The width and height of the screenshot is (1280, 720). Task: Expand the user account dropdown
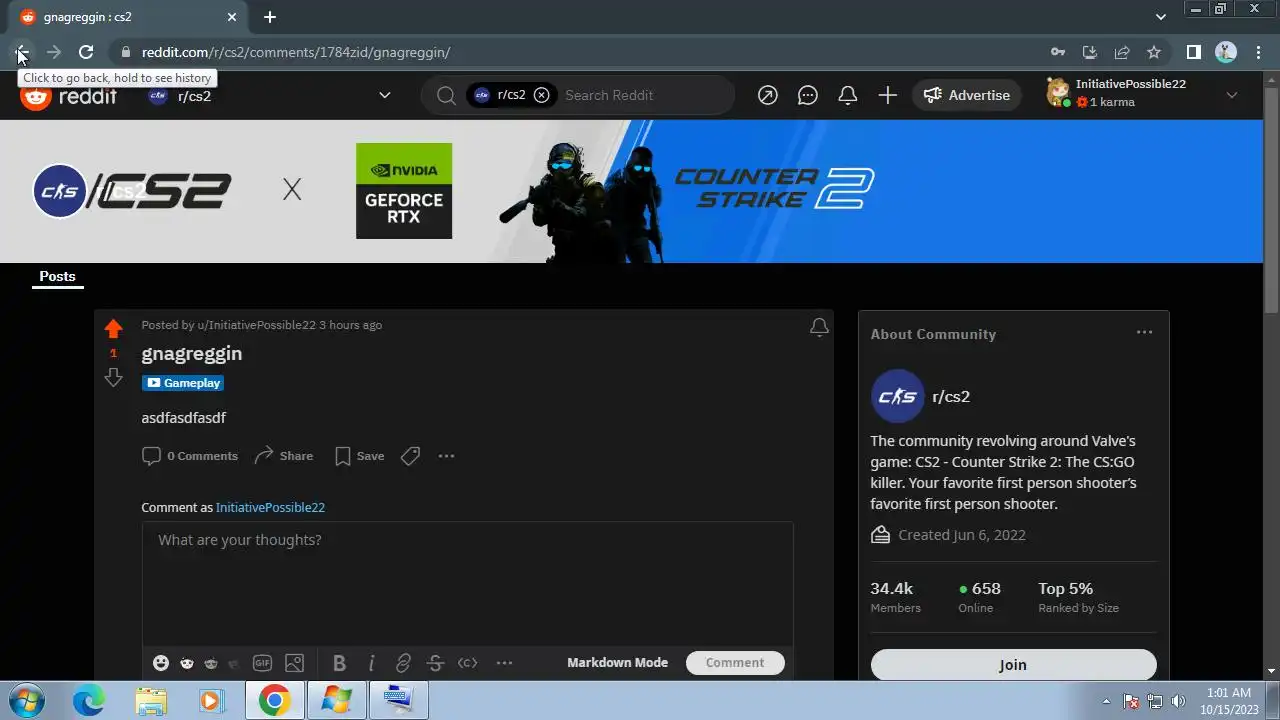(1232, 95)
